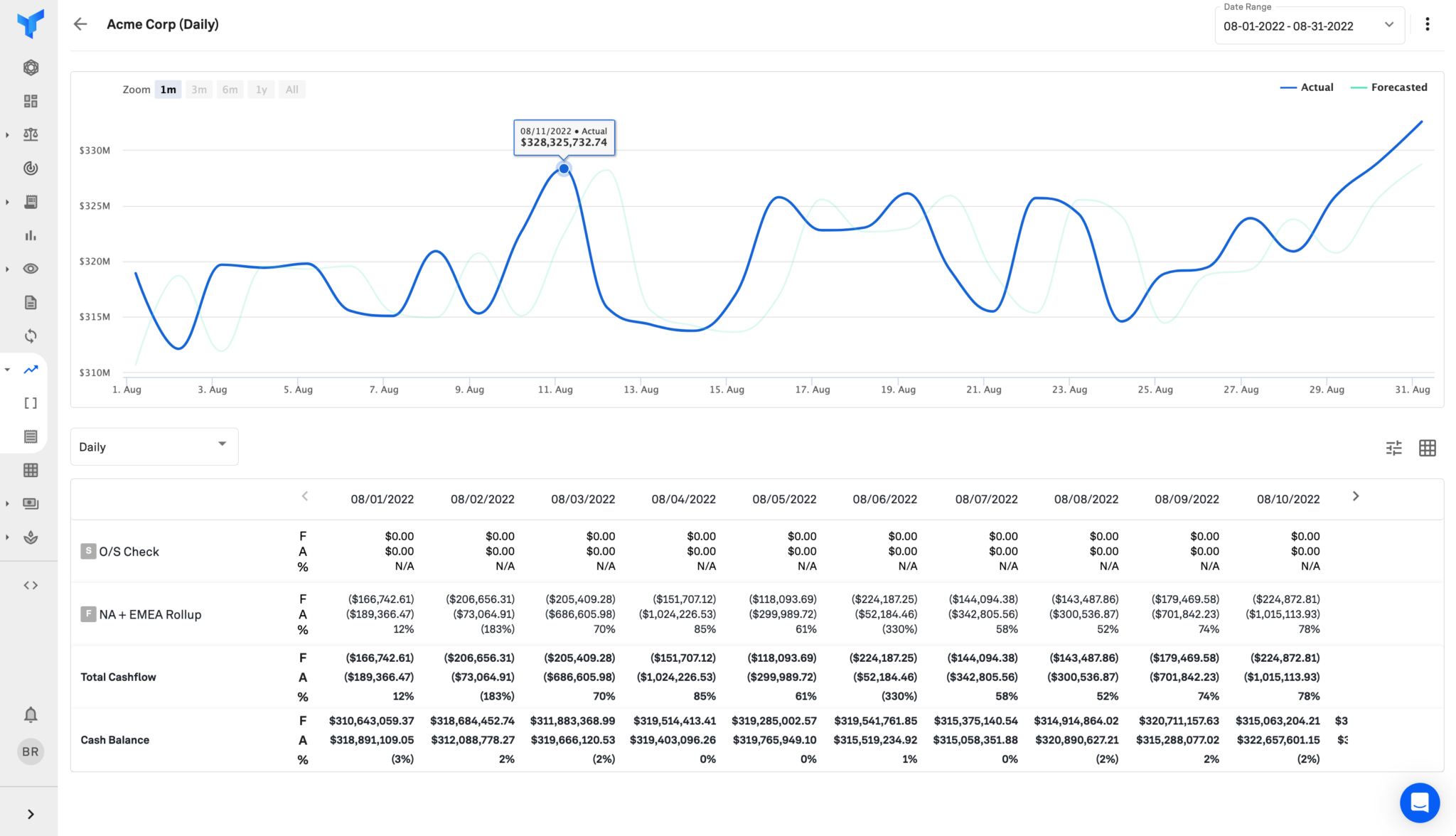
Task: Go to next dates with right chevron
Action: [1355, 496]
